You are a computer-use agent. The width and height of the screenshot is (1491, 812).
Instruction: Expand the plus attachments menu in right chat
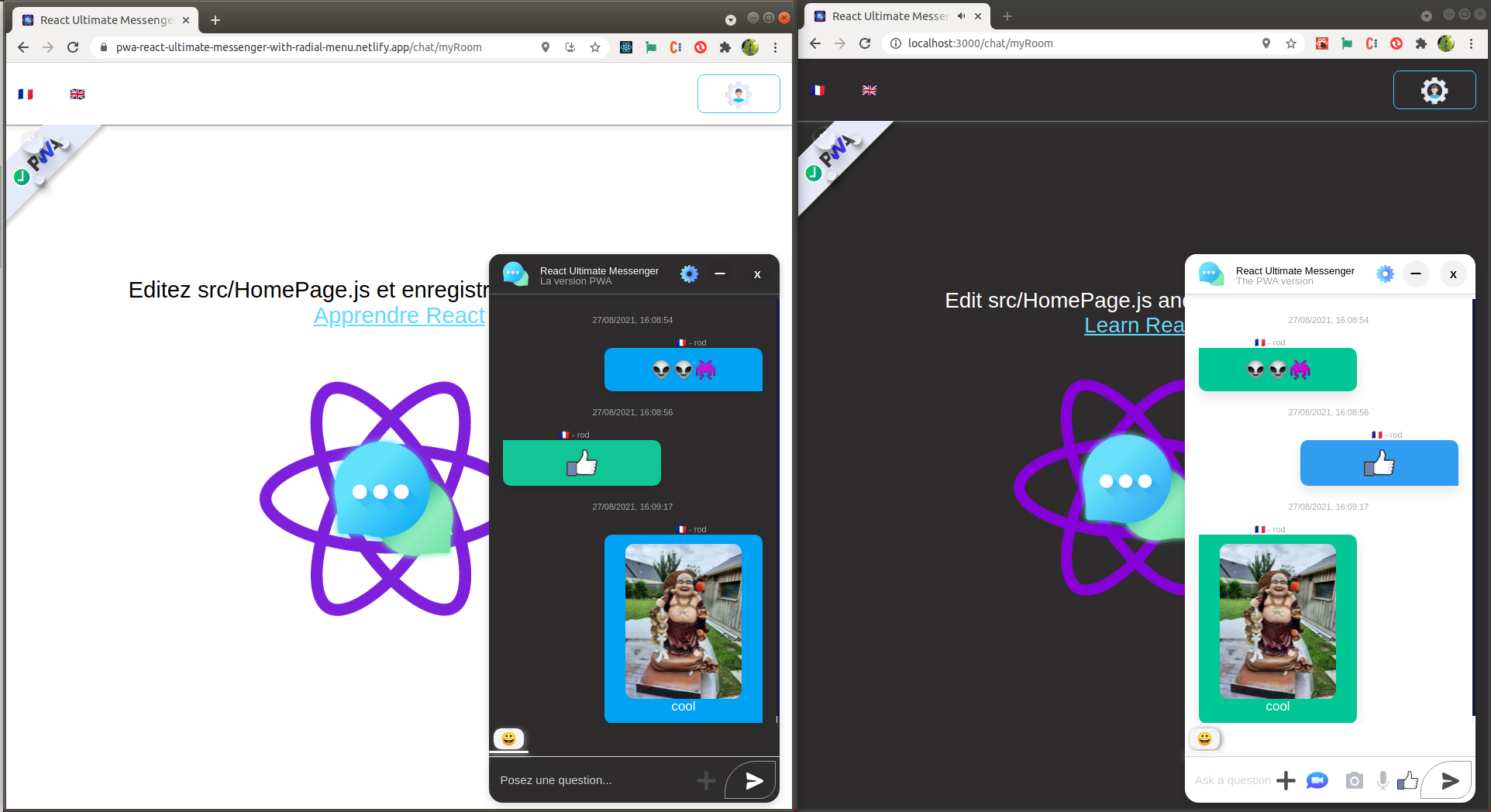tap(1286, 780)
